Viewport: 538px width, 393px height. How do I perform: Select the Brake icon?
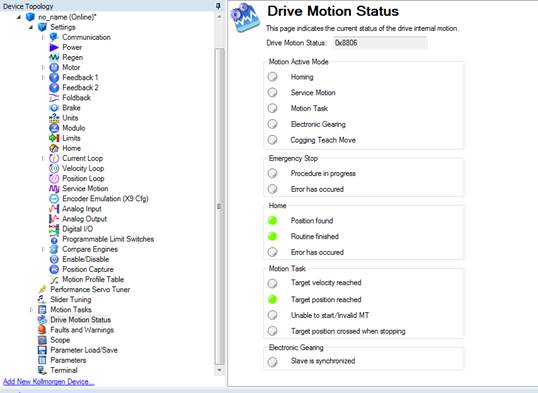click(x=54, y=108)
